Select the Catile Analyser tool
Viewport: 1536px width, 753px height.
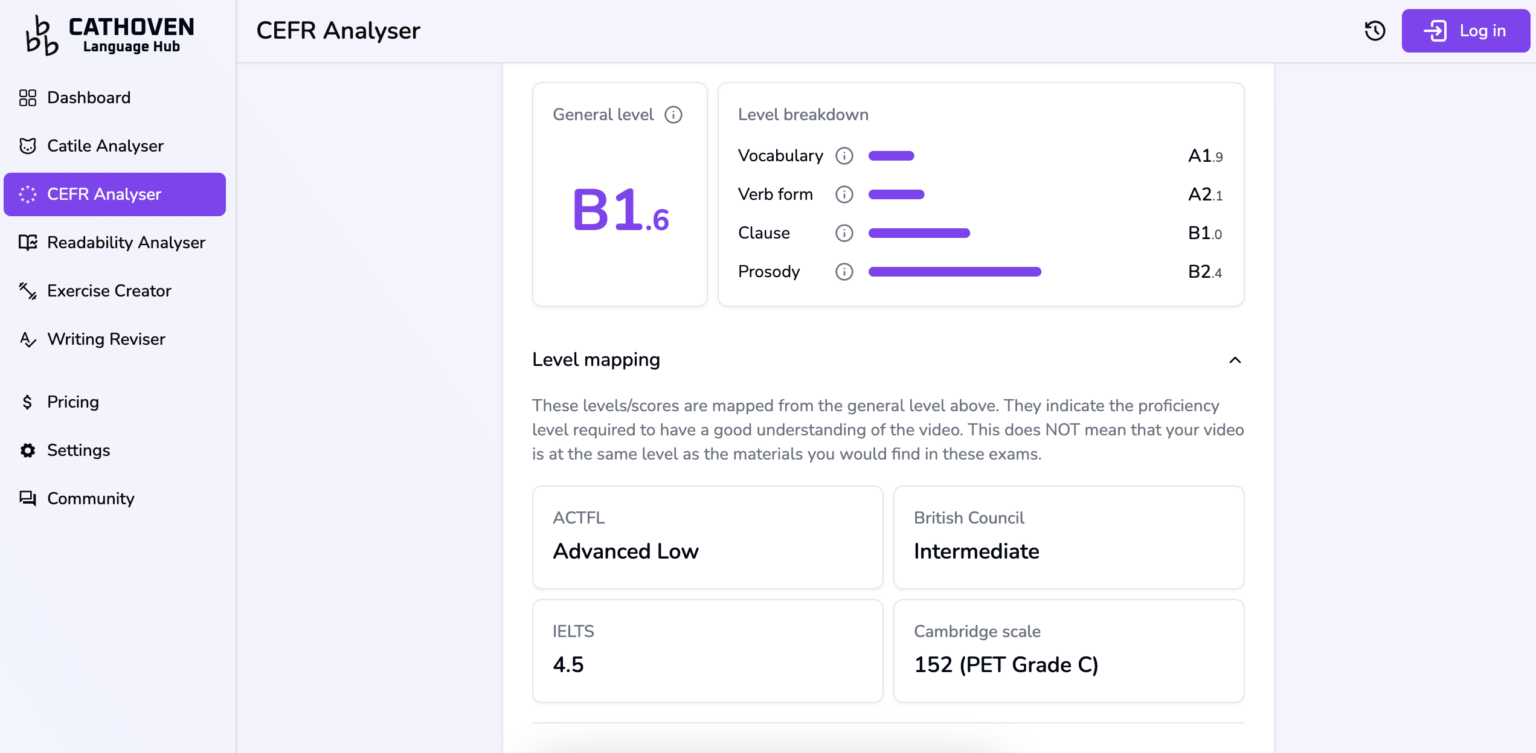tap(105, 145)
